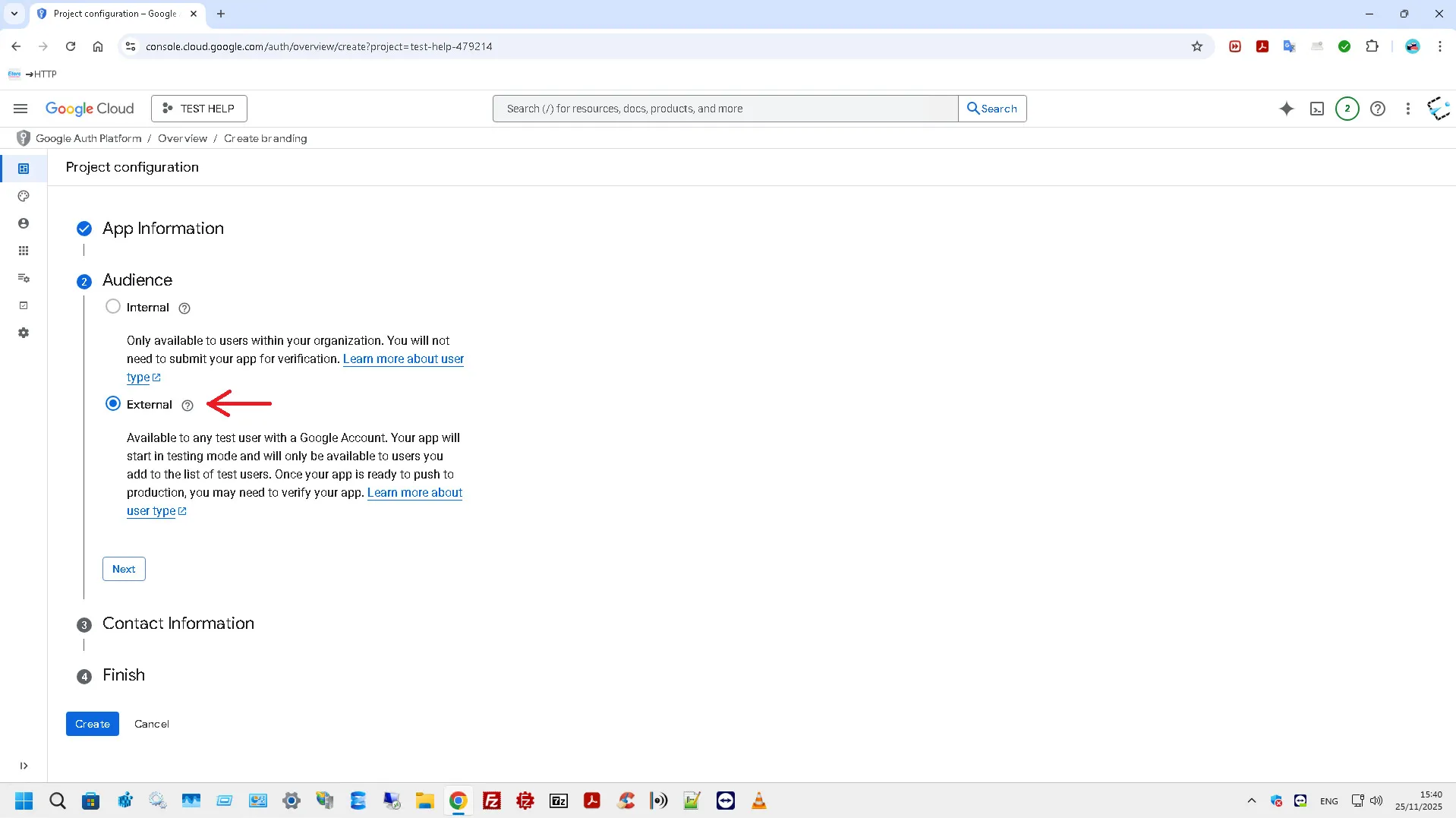The height and width of the screenshot is (818, 1456).
Task: Open the hamburger navigation menu
Action: pyautogui.click(x=20, y=109)
